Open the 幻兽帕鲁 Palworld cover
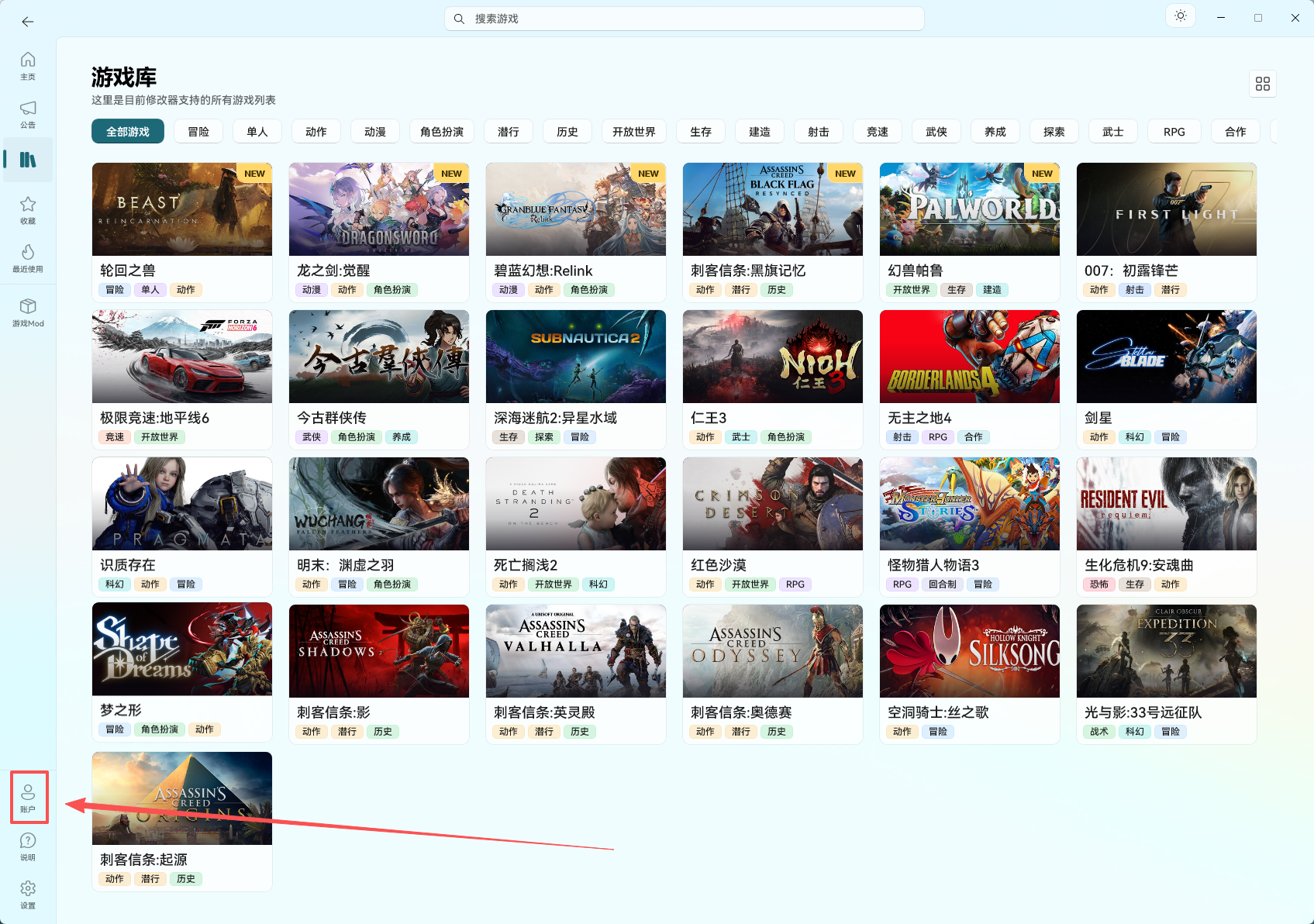Viewport: 1314px width, 924px height. (970, 209)
